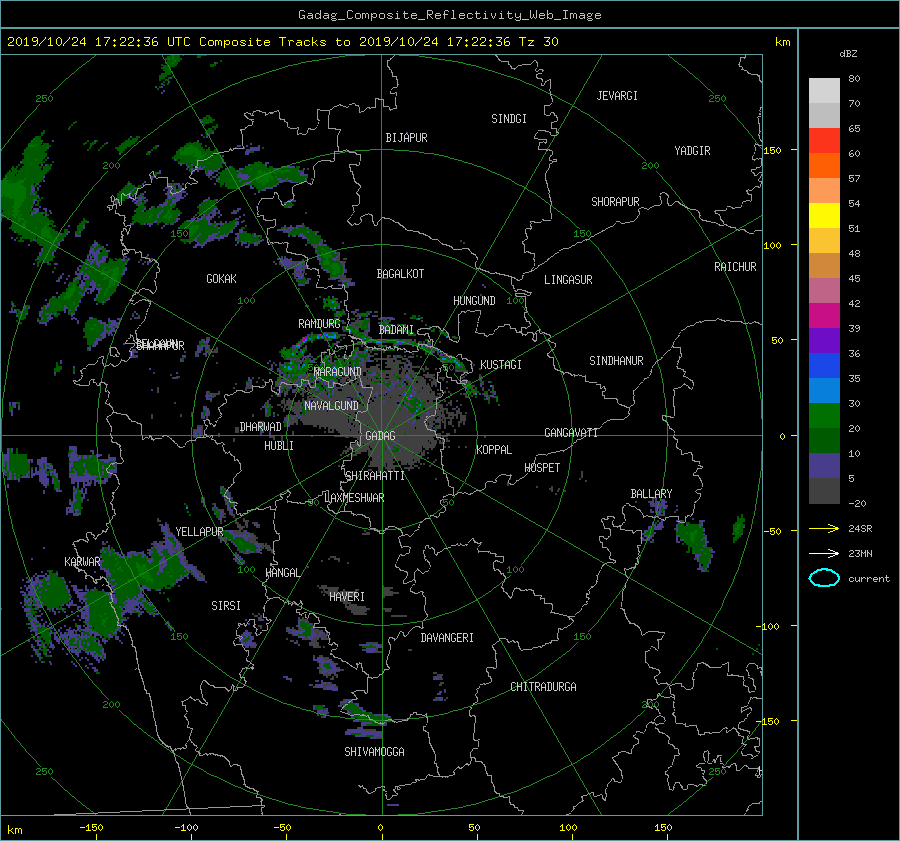Select the light blue 30-35 dBZ swatch
Screen dimensions: 900x841
[824, 391]
